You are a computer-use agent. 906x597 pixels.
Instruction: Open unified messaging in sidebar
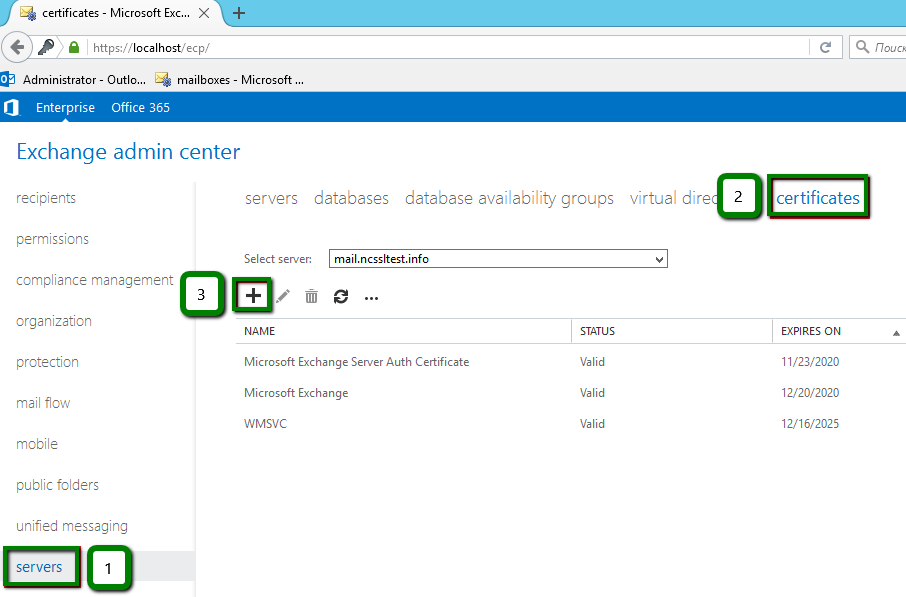72,526
